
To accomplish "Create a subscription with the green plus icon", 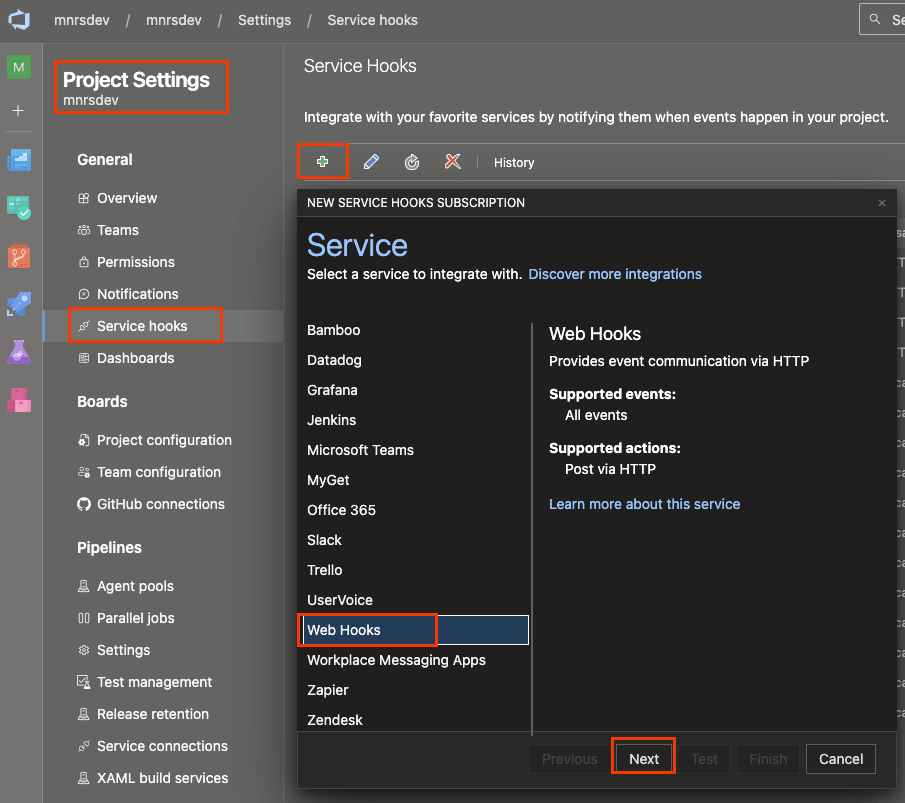I will [x=323, y=162].
